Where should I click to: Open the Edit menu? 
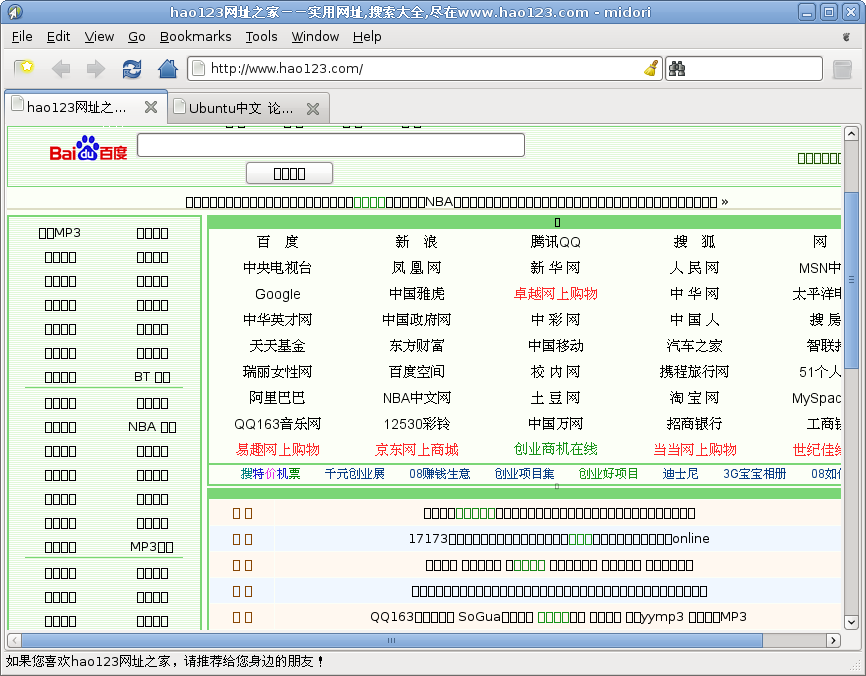(x=58, y=36)
